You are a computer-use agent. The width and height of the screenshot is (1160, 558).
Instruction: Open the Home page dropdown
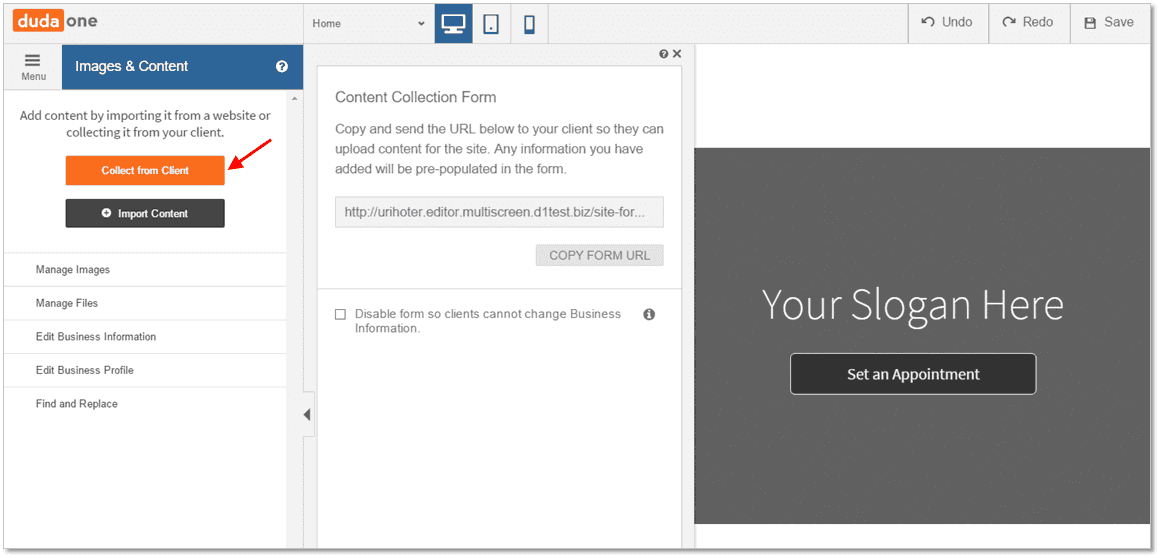[369, 24]
